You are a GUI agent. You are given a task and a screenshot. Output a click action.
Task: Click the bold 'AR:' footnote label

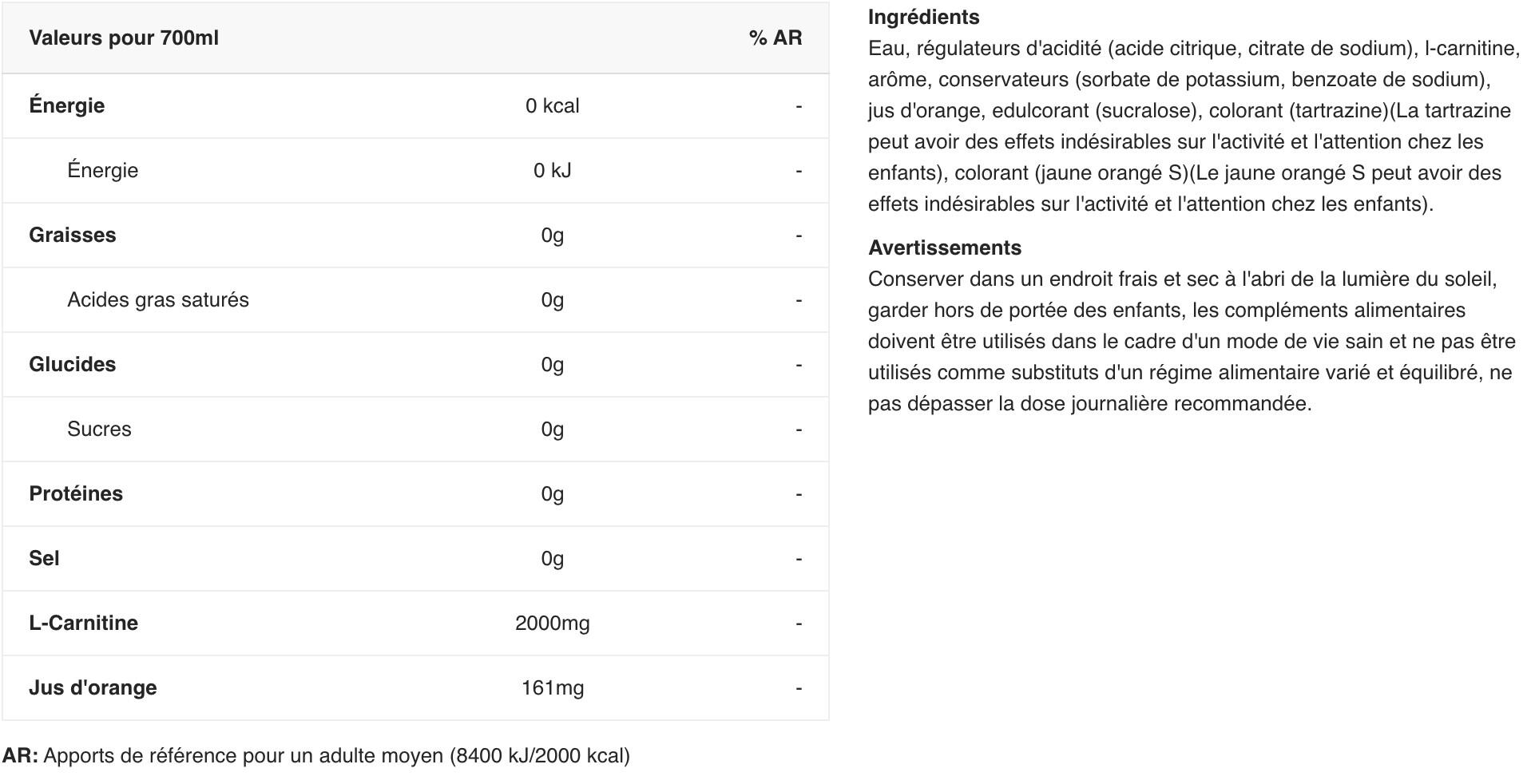click(x=20, y=756)
